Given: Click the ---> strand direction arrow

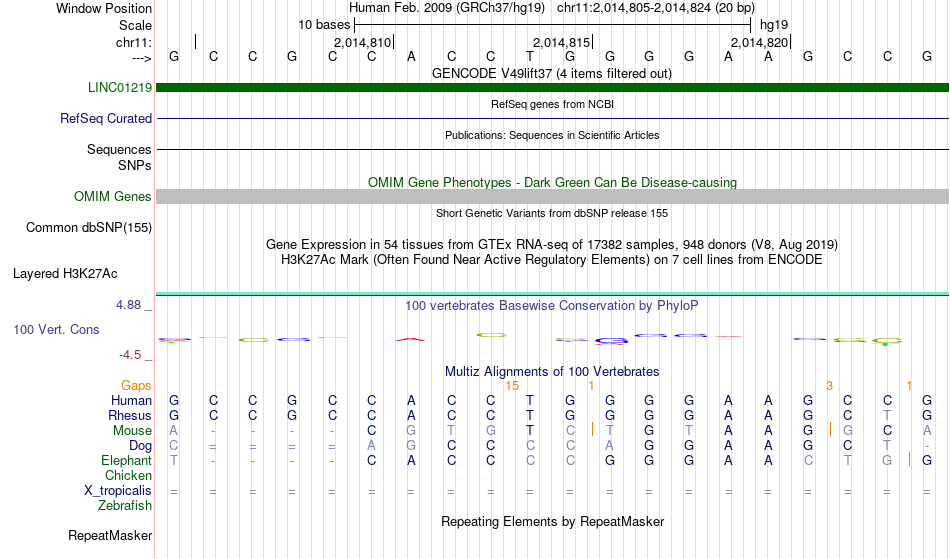Looking at the screenshot, I should pyautogui.click(x=142, y=58).
